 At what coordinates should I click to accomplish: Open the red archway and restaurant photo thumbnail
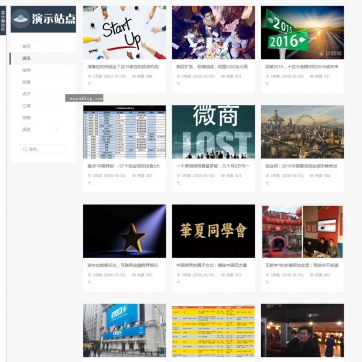302,231
